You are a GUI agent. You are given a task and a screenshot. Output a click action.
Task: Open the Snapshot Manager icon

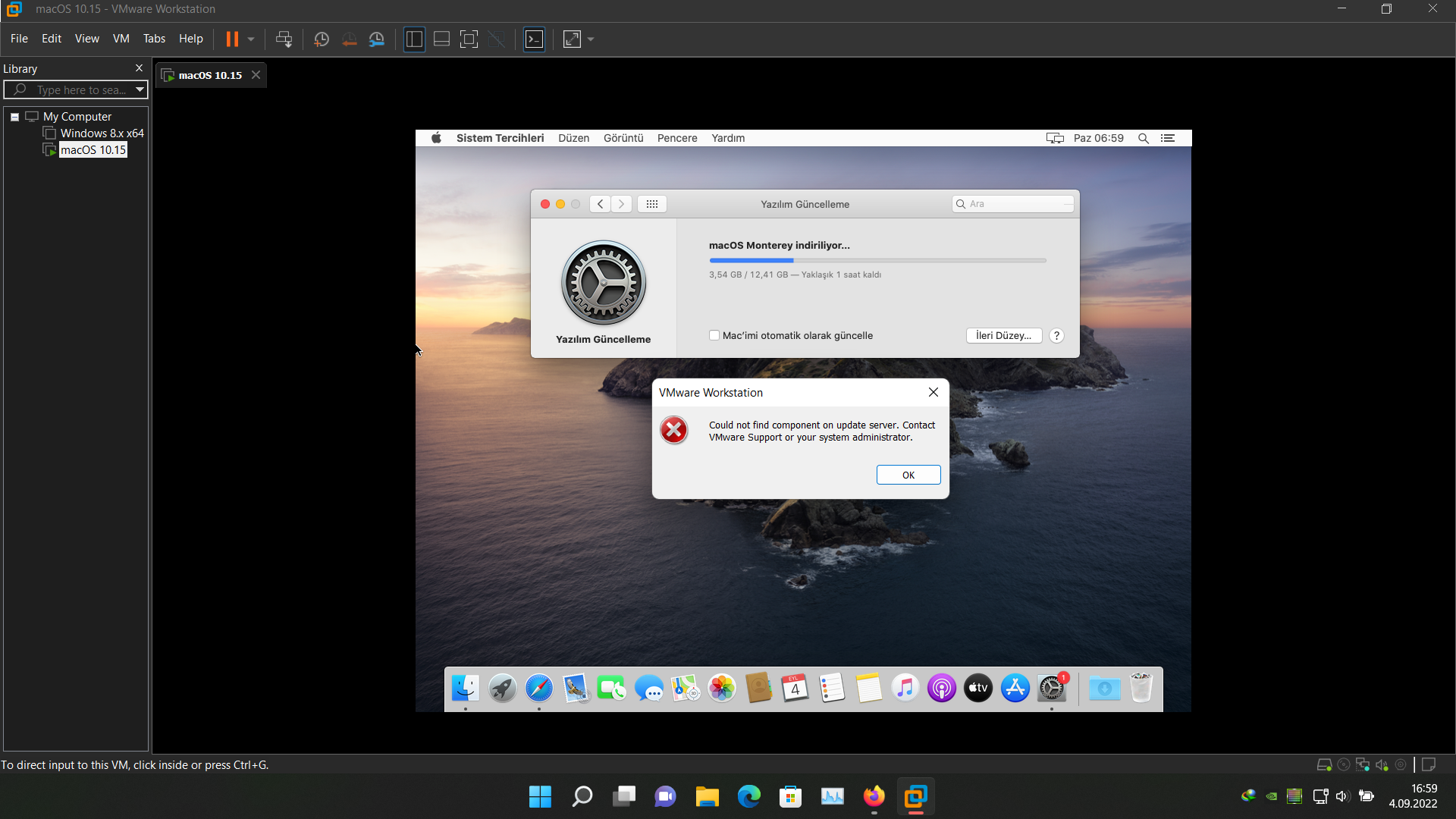(x=377, y=39)
